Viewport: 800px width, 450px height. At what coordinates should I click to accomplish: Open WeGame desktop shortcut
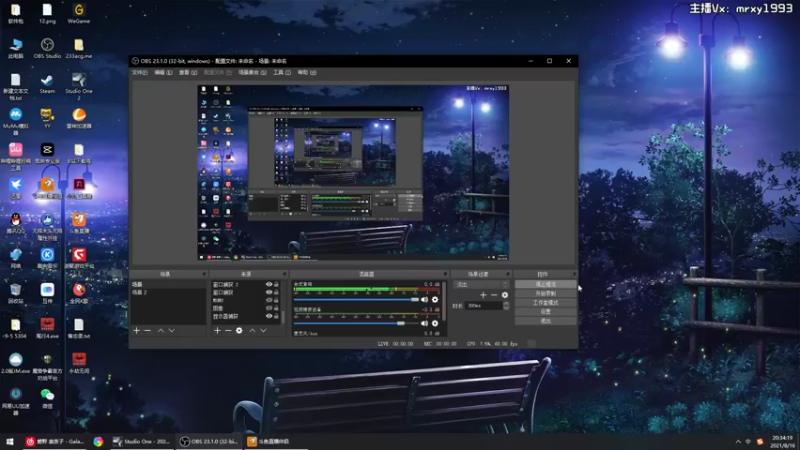[x=79, y=14]
